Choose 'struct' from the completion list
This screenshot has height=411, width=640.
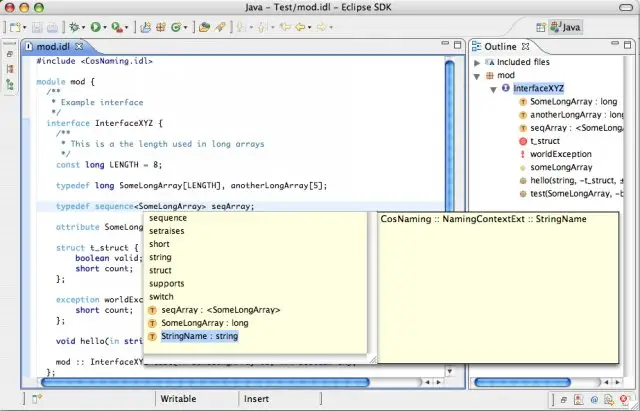(160, 270)
